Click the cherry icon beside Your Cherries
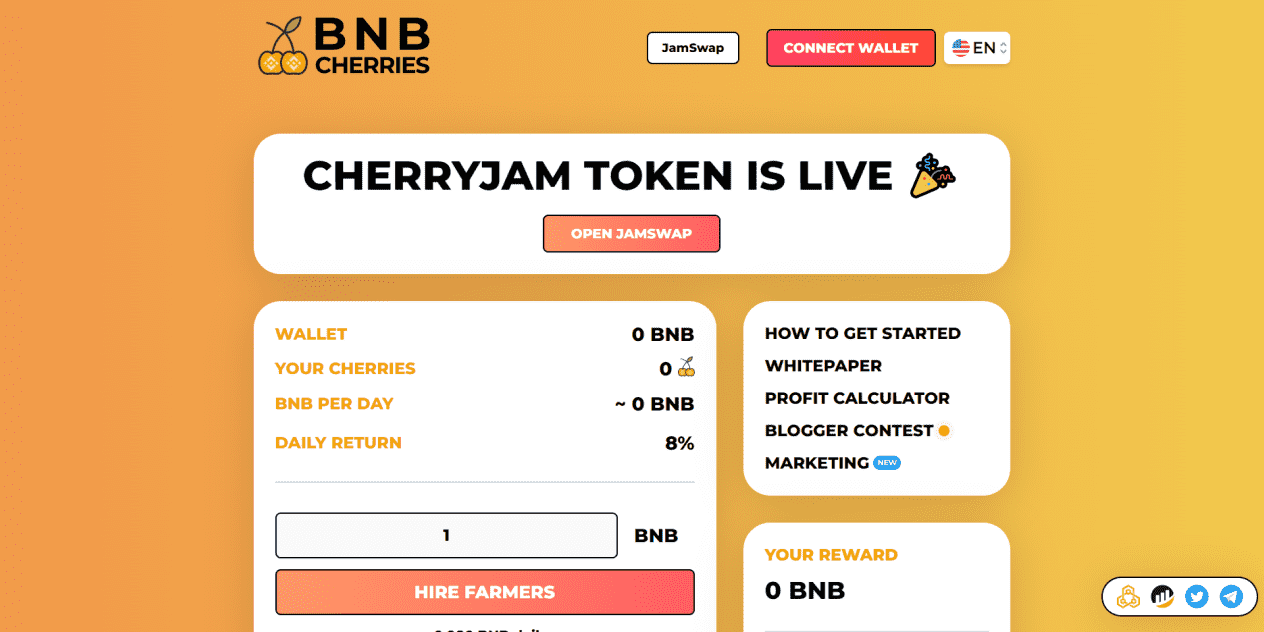 pos(686,368)
